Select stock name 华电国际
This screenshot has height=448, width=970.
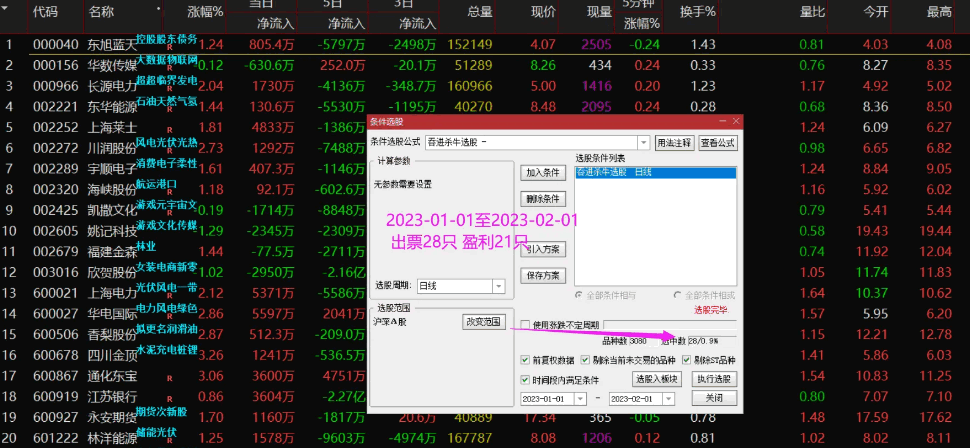tap(113, 314)
